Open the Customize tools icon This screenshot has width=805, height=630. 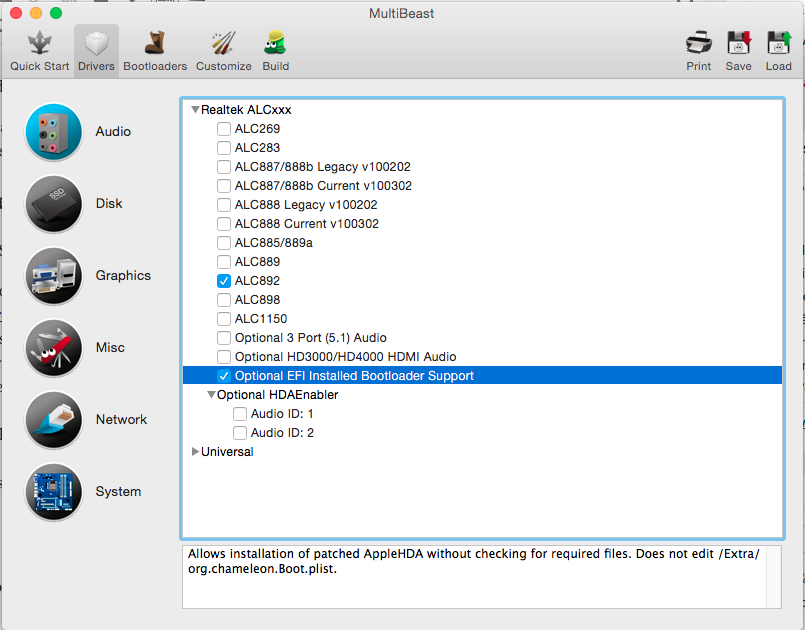223,43
